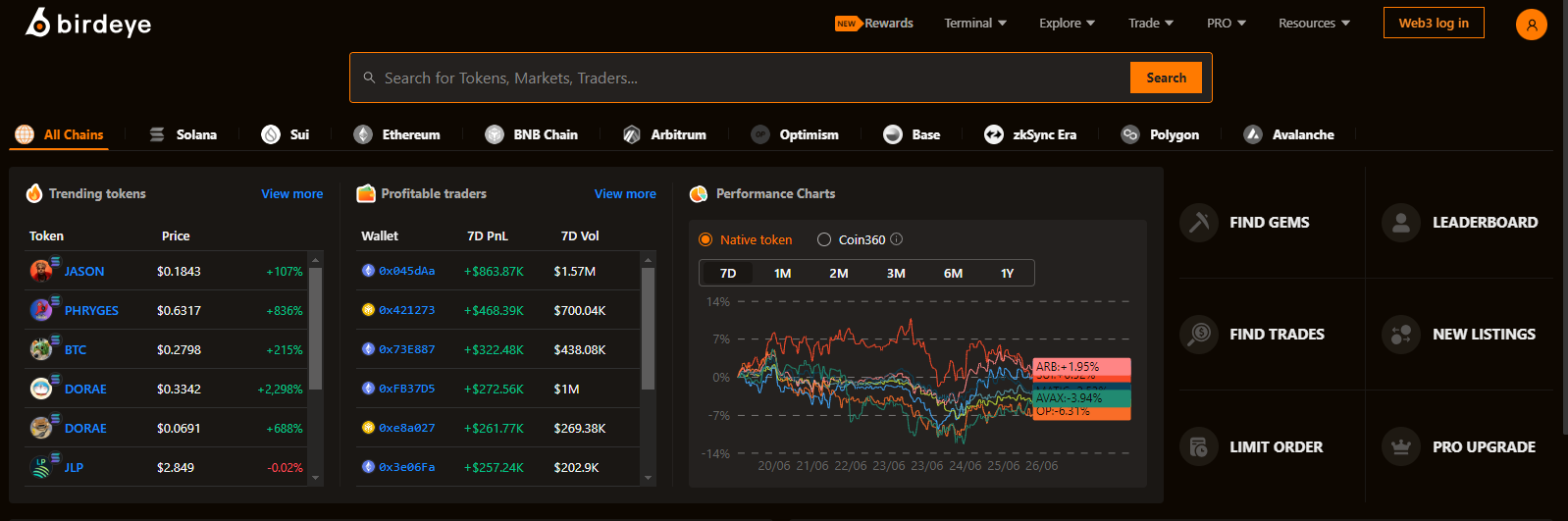Click the Coin360 info icon

pos(896,239)
